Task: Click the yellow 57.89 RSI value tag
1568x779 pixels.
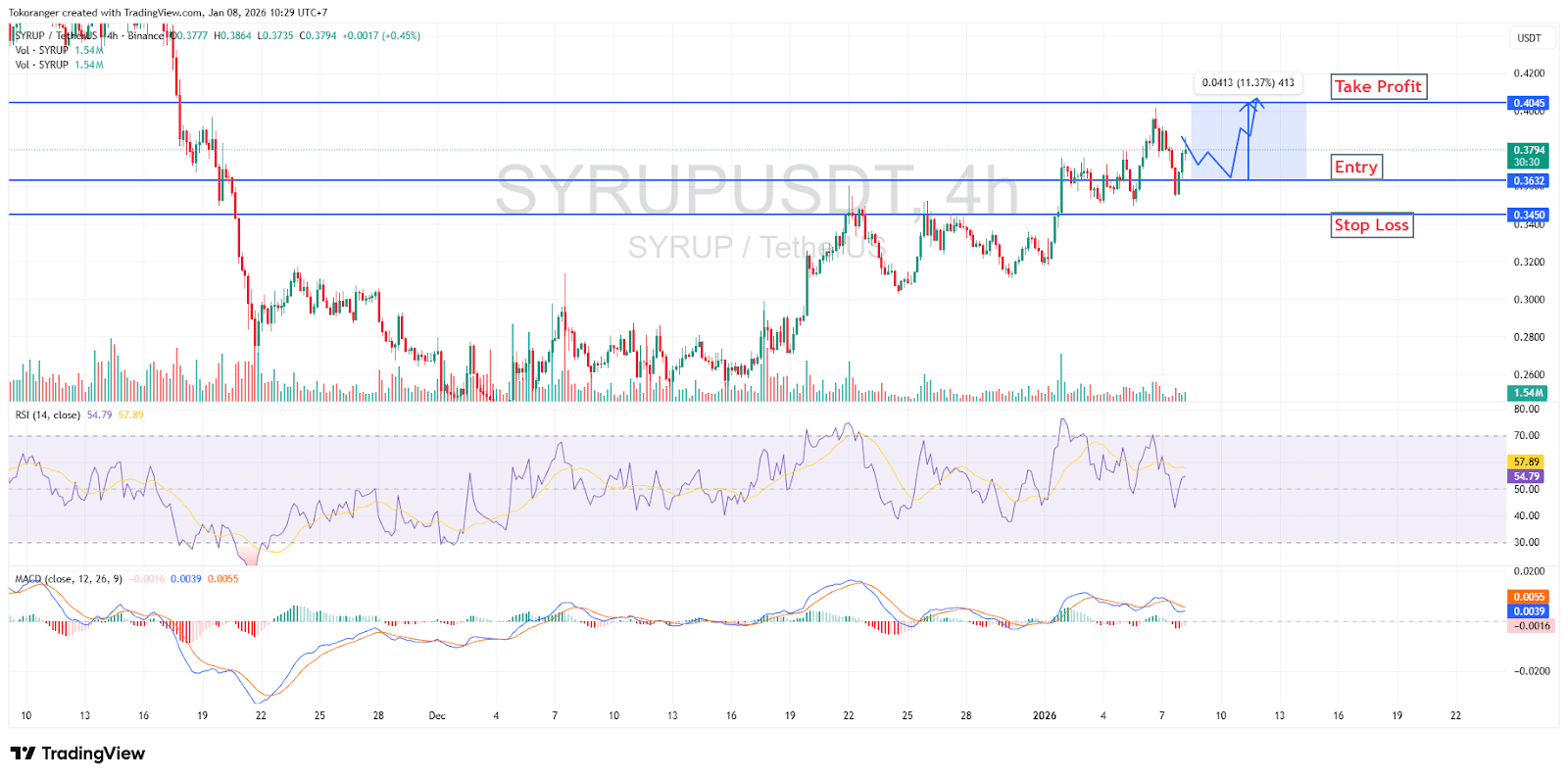Action: [1527, 462]
